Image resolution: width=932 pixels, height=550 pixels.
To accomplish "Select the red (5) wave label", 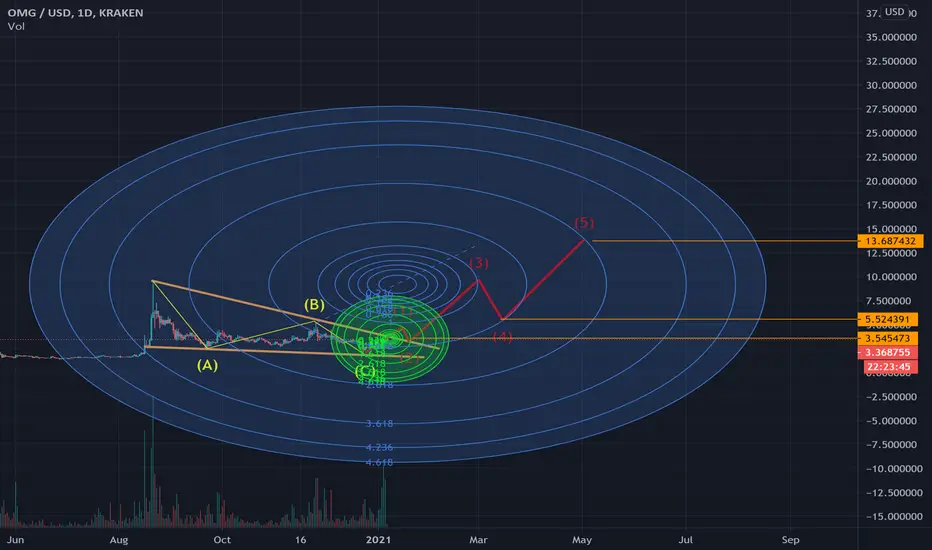I will pos(584,222).
